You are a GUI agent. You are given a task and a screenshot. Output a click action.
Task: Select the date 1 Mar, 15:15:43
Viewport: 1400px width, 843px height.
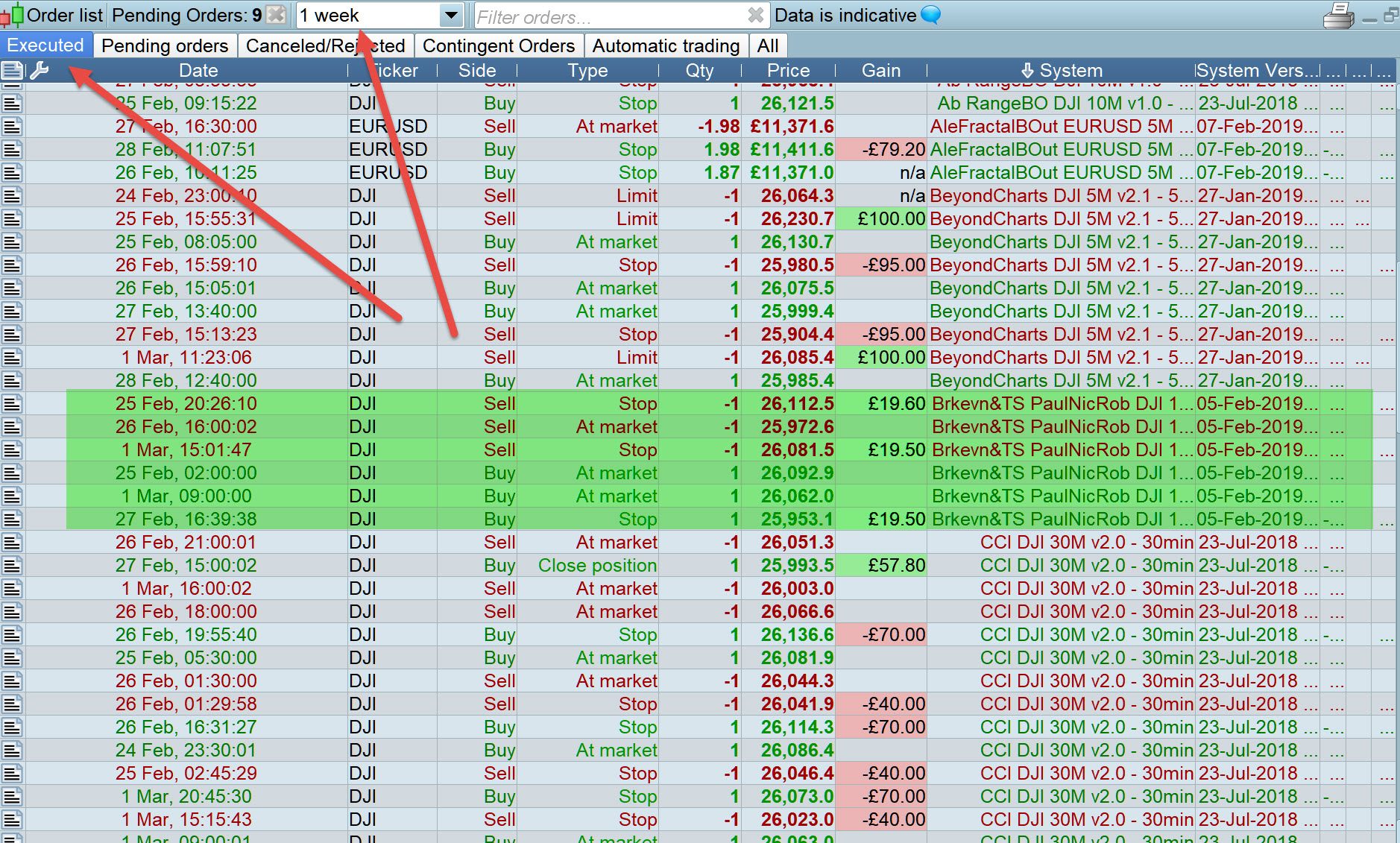(186, 819)
